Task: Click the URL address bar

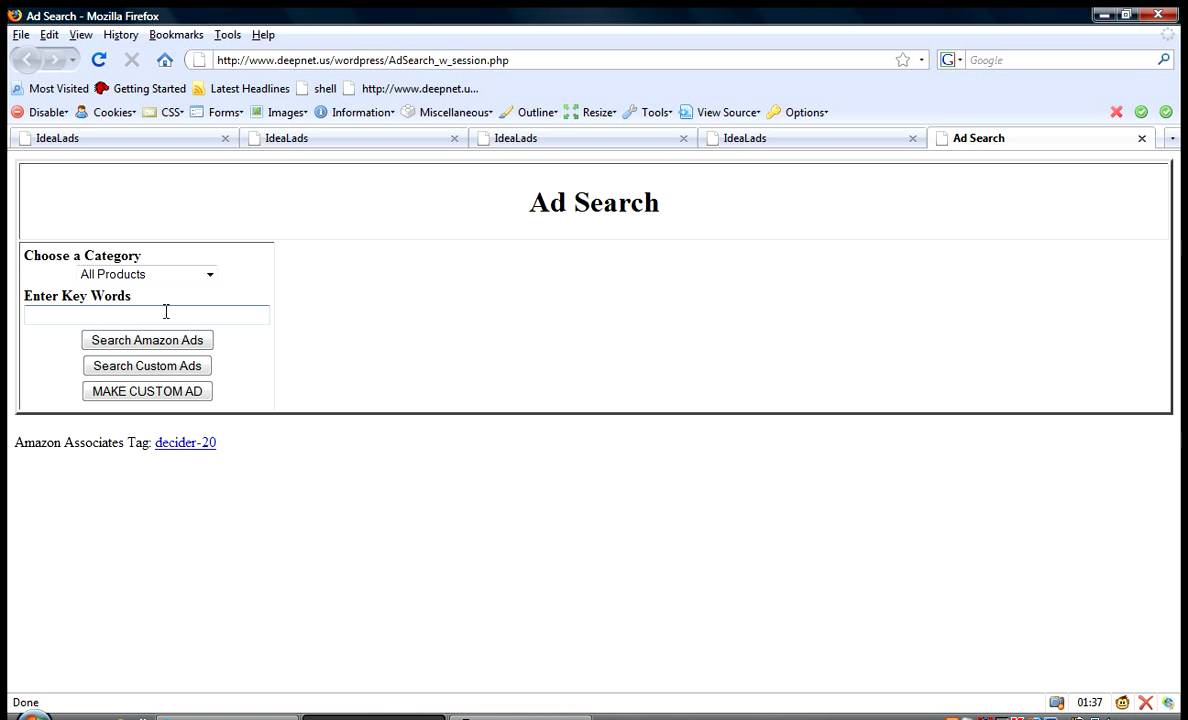Action: pos(553,60)
